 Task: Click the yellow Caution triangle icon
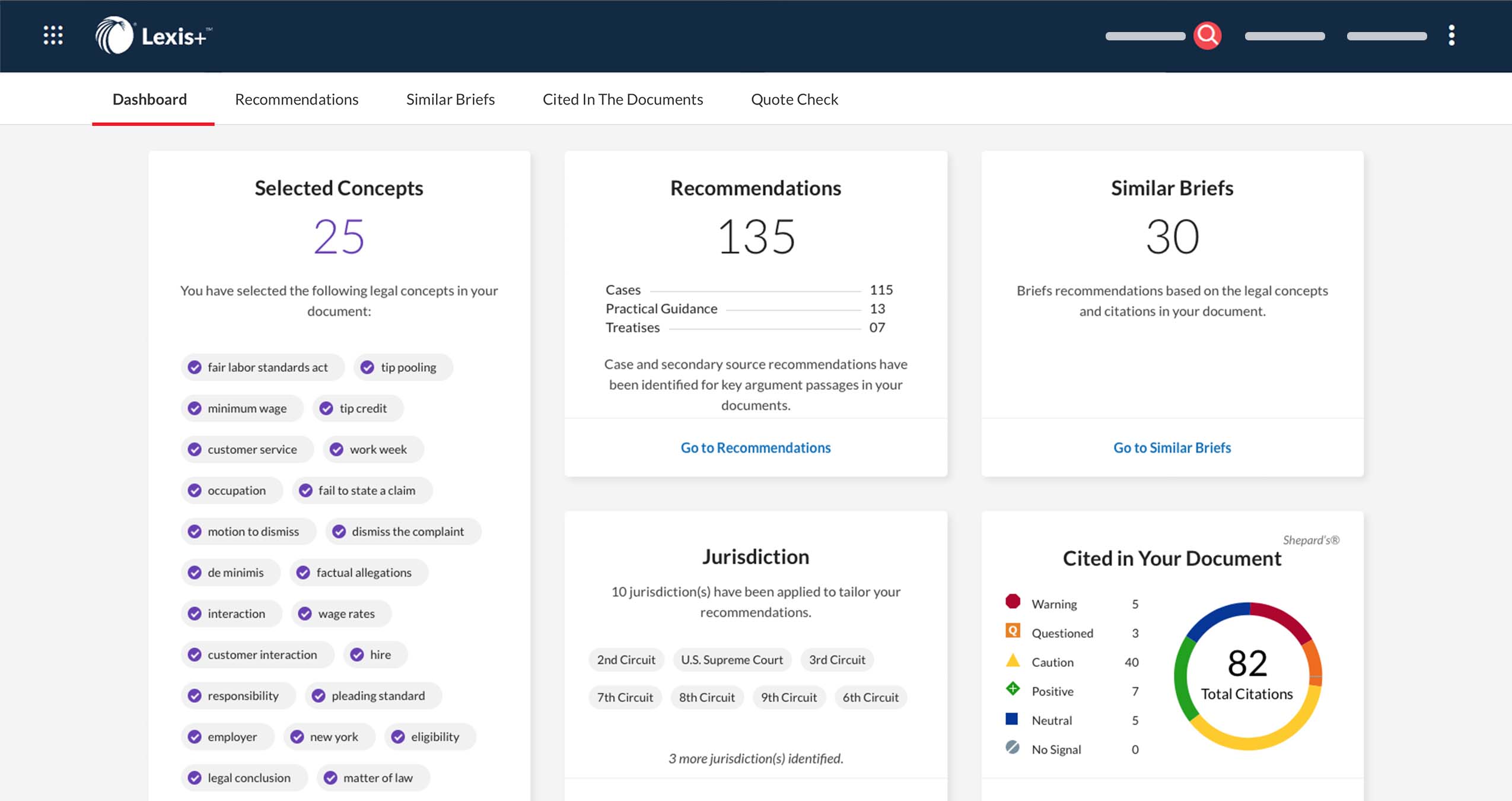[1013, 660]
